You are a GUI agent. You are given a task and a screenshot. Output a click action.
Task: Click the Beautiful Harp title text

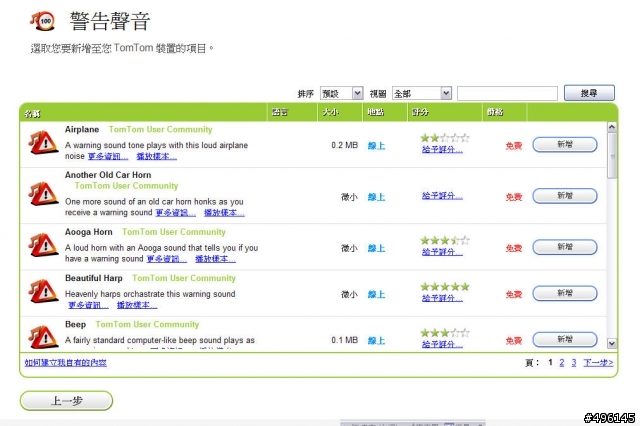(93, 278)
